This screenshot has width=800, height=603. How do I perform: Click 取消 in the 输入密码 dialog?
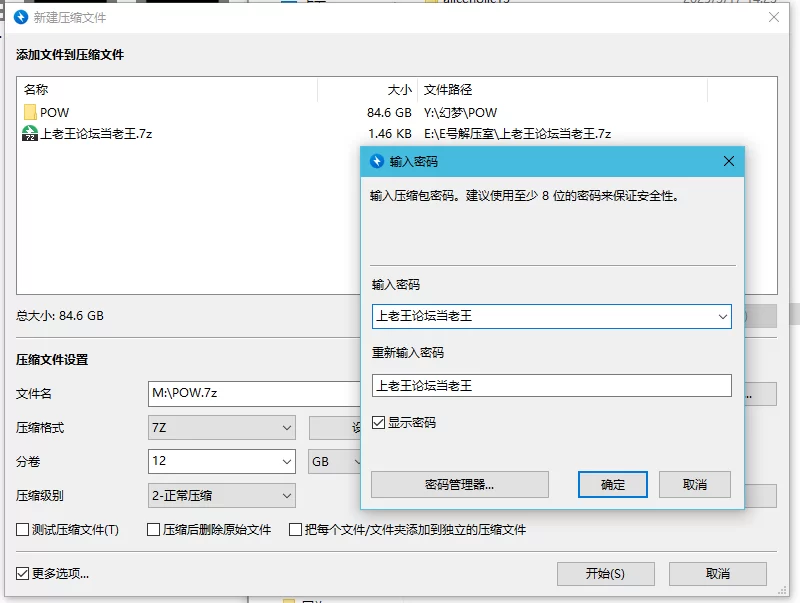694,484
